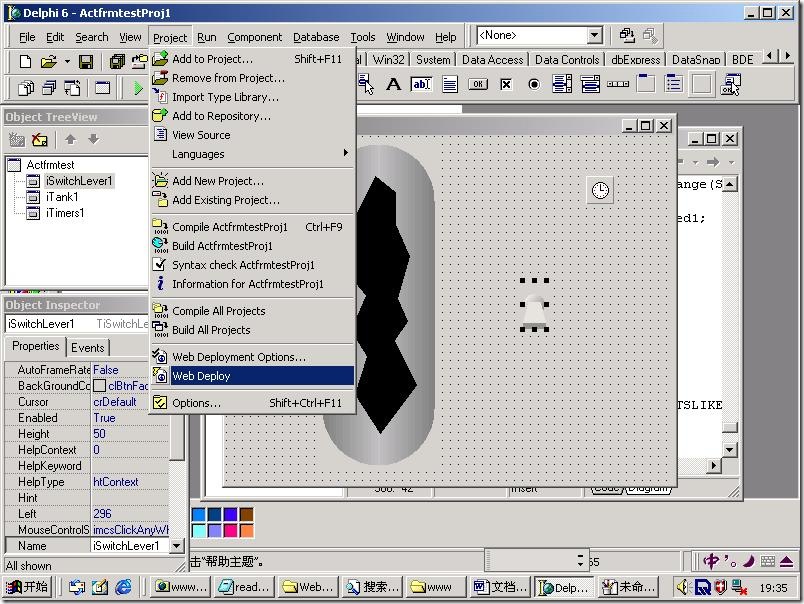Select the Edit box component icon
The height and width of the screenshot is (604, 804).
point(421,85)
